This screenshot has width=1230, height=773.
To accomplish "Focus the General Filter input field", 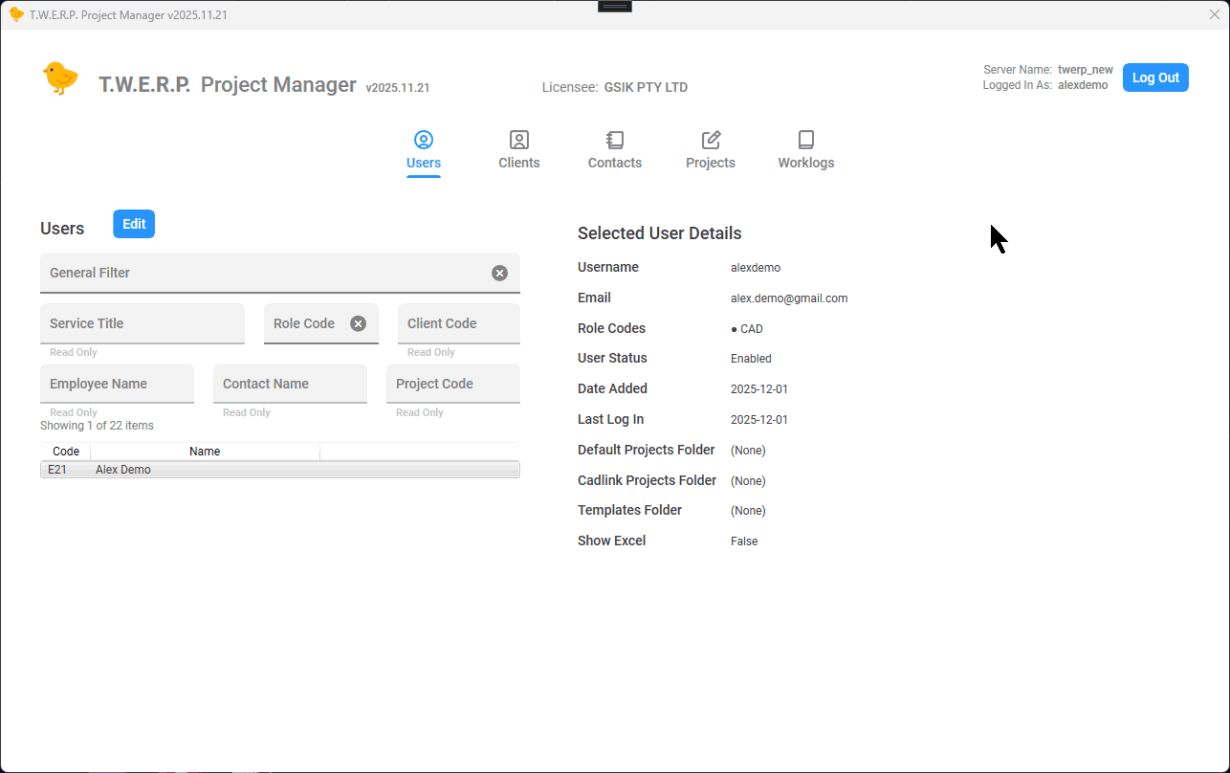I will (x=280, y=273).
